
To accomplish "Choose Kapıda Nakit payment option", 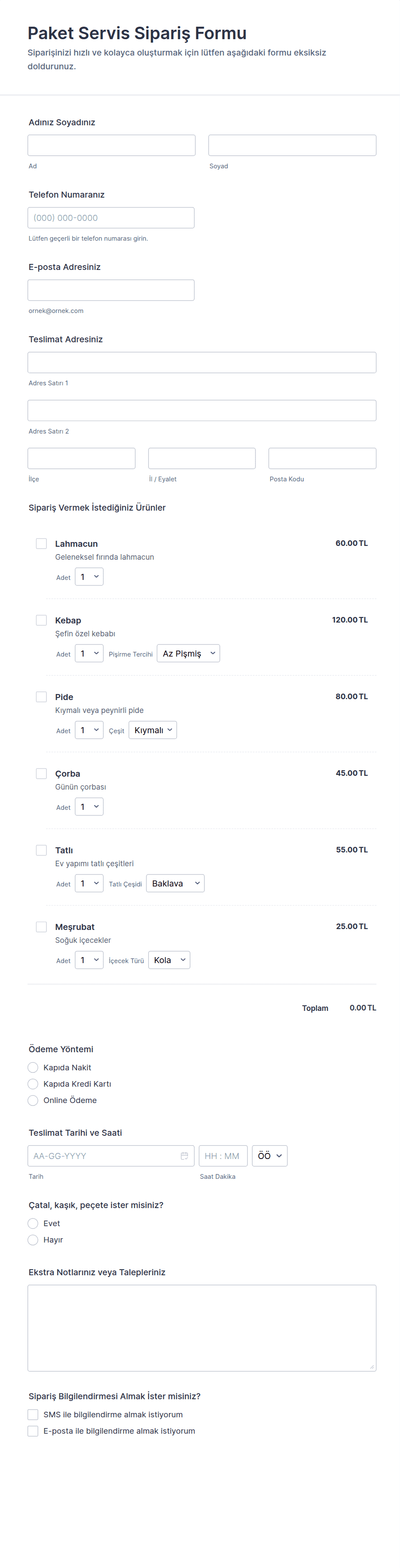I will [x=34, y=1068].
